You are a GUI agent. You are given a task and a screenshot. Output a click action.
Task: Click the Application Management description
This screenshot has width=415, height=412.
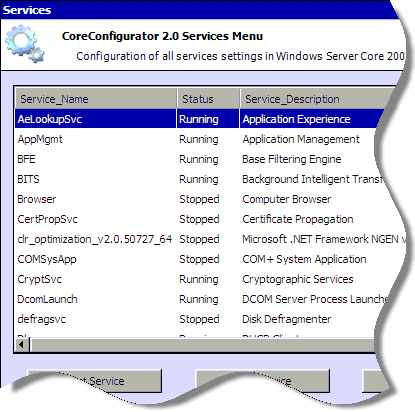pos(301,139)
